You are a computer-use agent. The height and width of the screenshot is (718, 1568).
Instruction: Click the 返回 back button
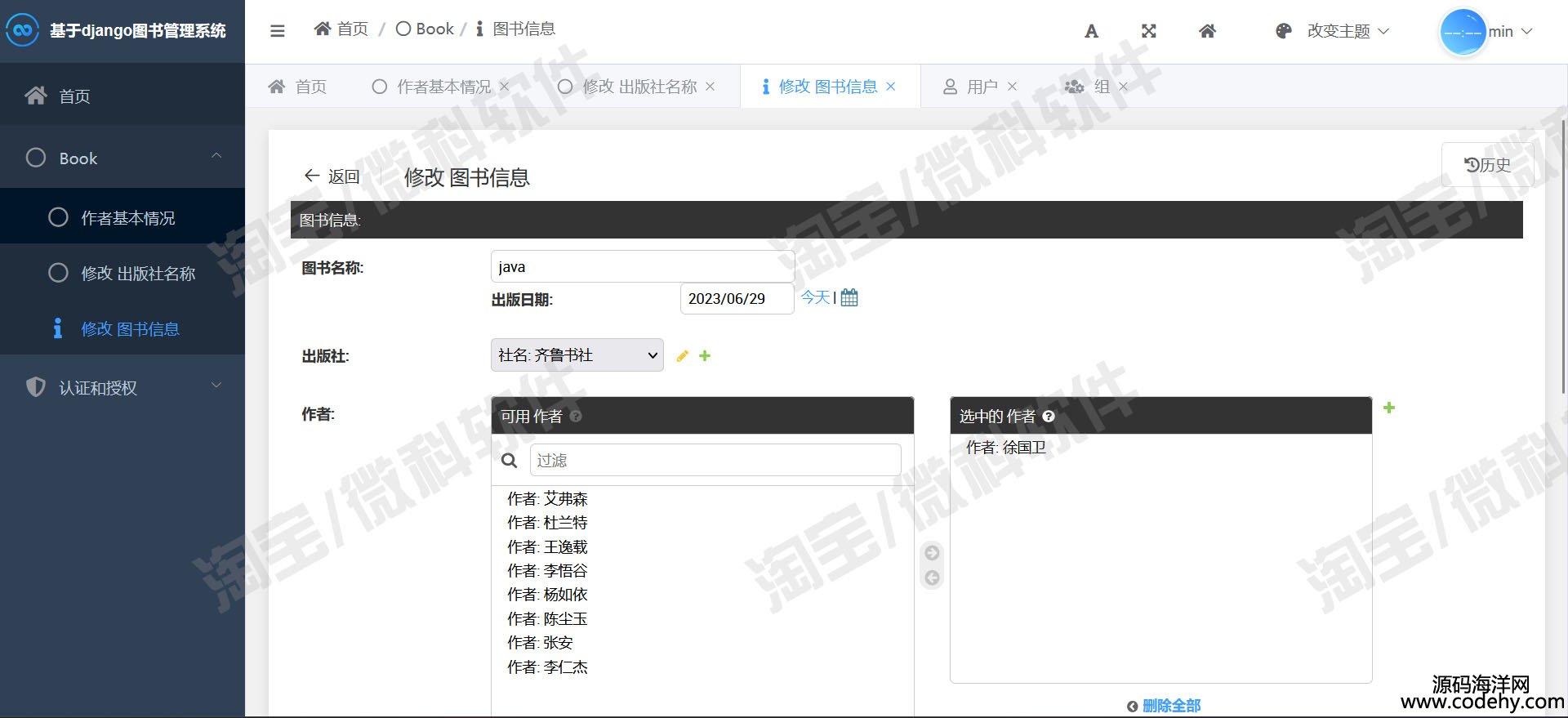click(332, 176)
